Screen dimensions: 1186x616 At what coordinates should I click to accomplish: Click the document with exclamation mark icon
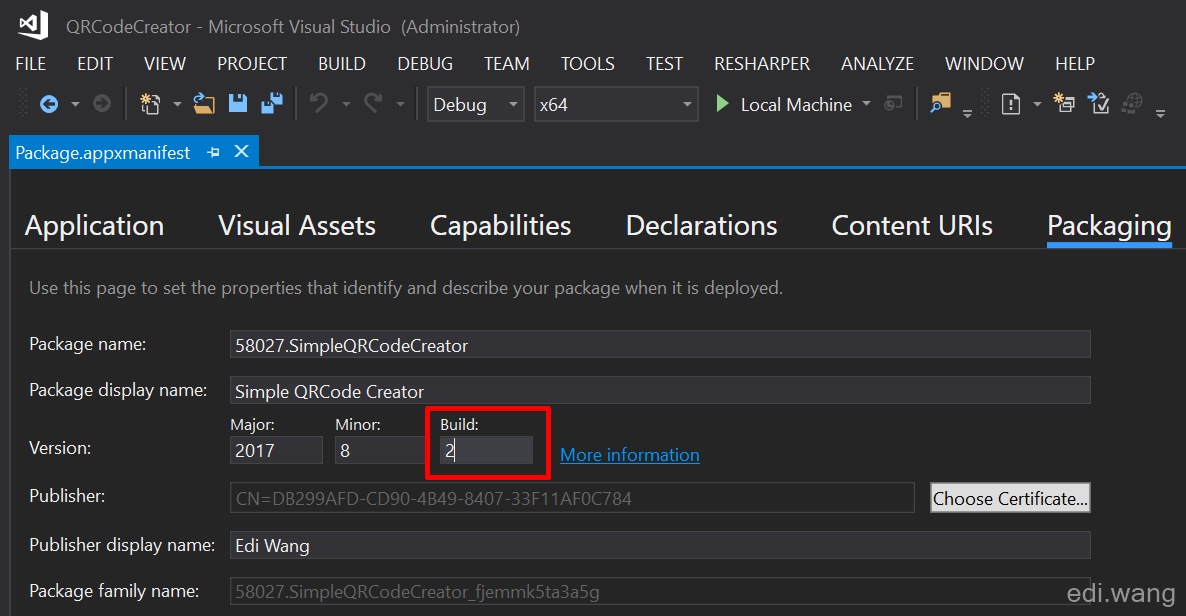[x=1011, y=104]
